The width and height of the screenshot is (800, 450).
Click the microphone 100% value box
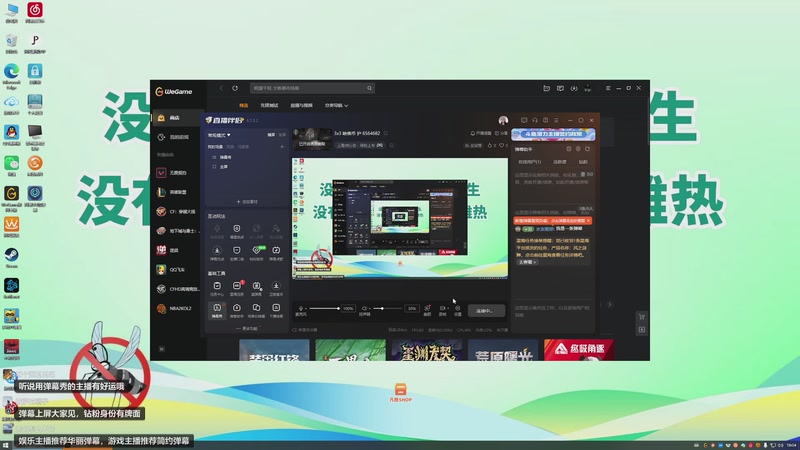click(348, 309)
